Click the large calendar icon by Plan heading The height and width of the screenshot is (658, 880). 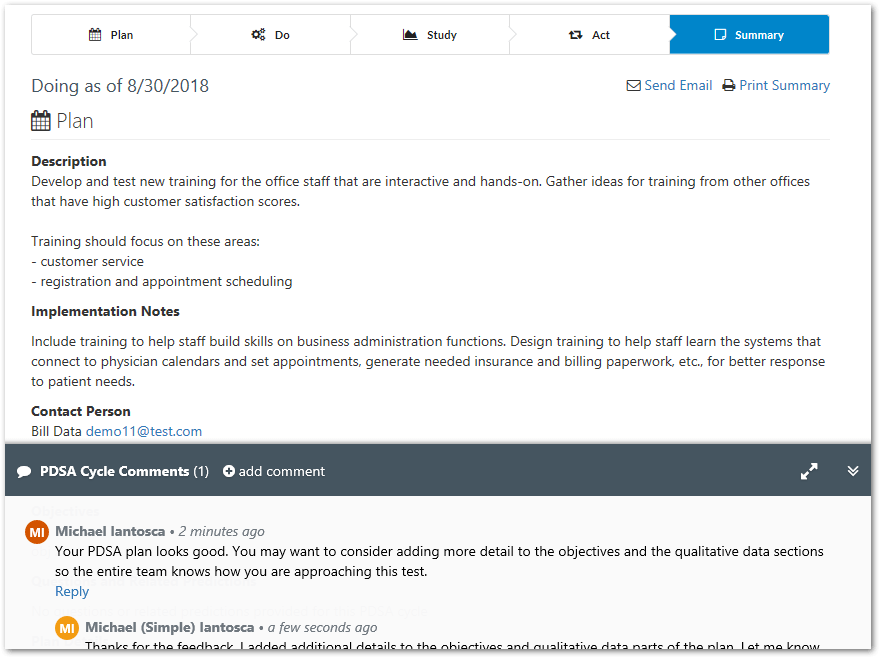point(40,121)
